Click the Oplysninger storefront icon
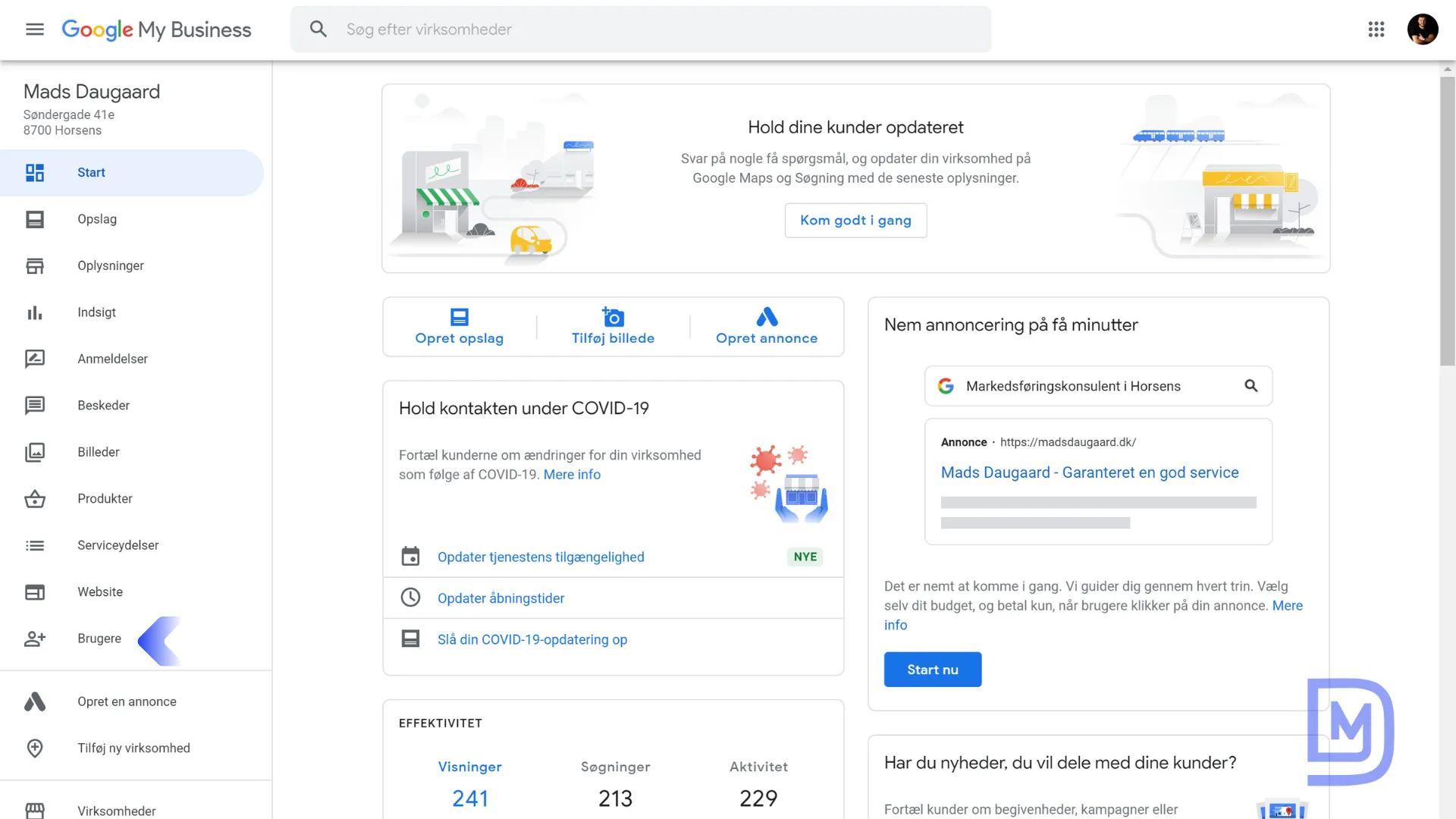The height and width of the screenshot is (819, 1456). 35,266
